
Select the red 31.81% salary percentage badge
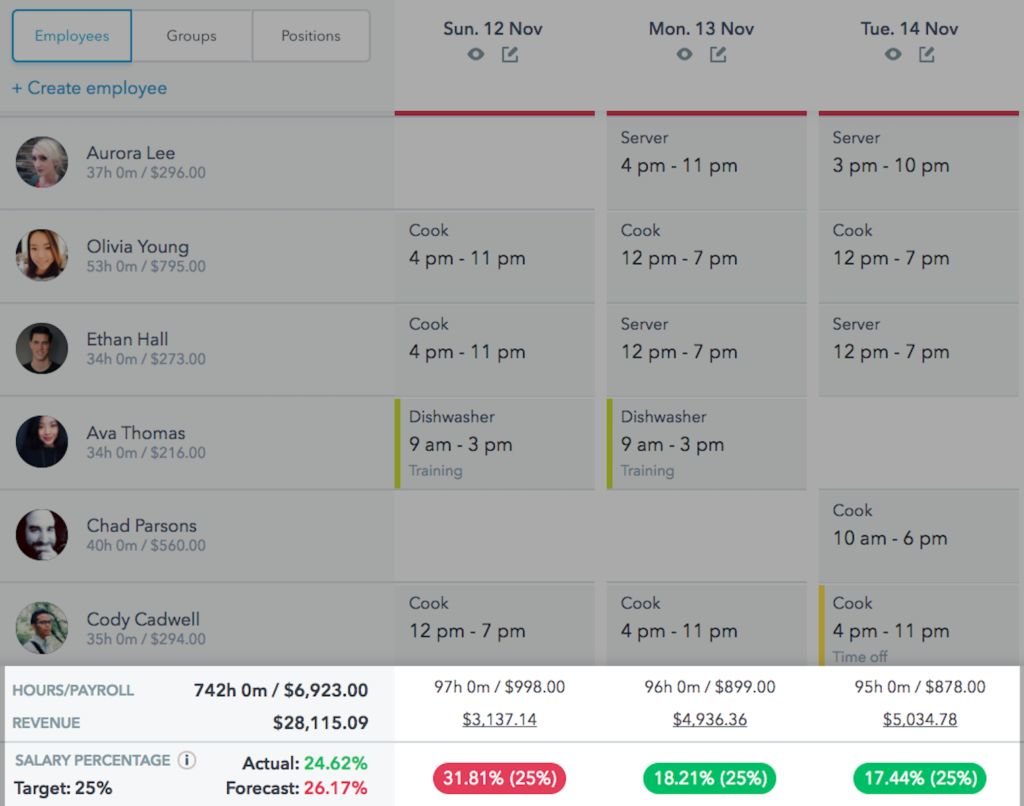click(499, 778)
